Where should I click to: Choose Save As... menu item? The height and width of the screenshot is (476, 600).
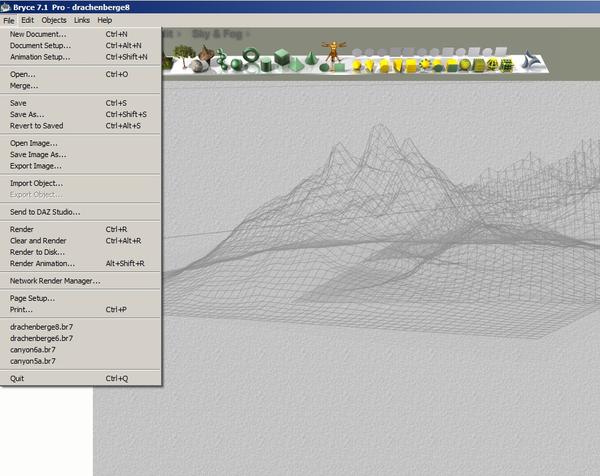tap(81, 114)
